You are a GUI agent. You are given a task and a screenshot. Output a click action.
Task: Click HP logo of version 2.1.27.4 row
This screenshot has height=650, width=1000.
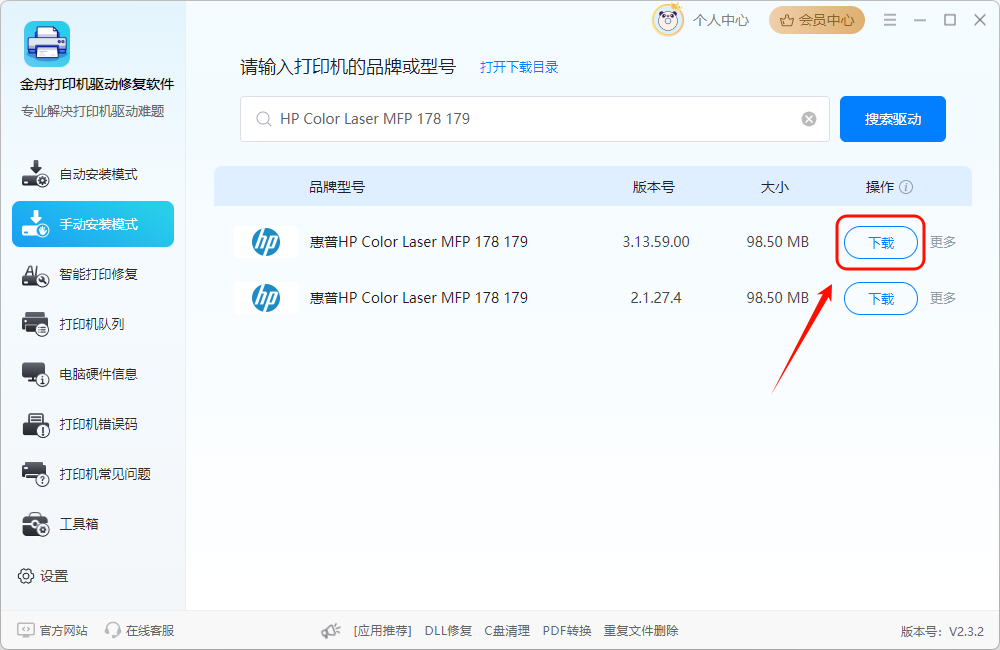coord(266,298)
